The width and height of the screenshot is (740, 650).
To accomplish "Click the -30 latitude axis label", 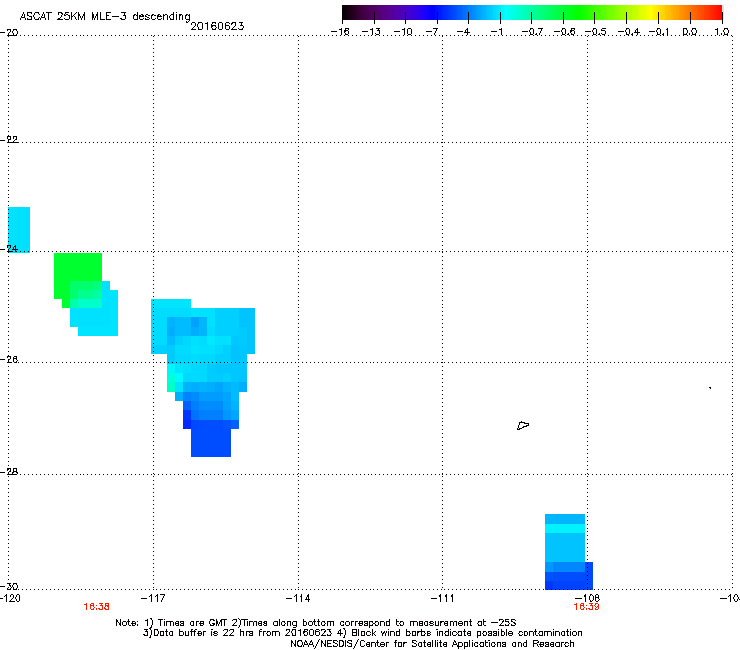I will pos(9,586).
